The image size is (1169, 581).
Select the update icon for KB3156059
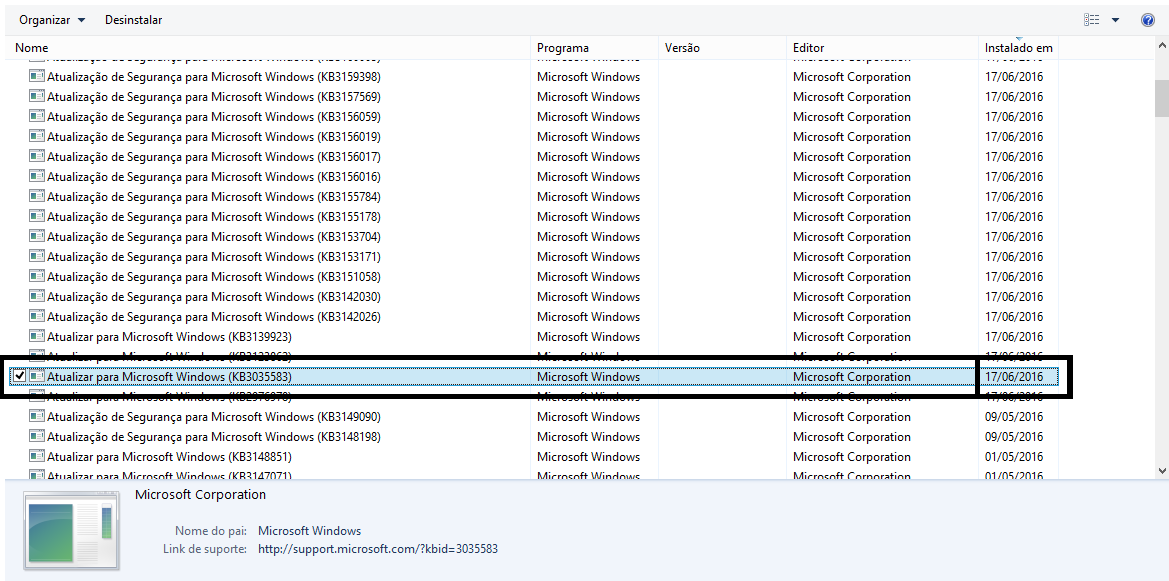click(37, 116)
